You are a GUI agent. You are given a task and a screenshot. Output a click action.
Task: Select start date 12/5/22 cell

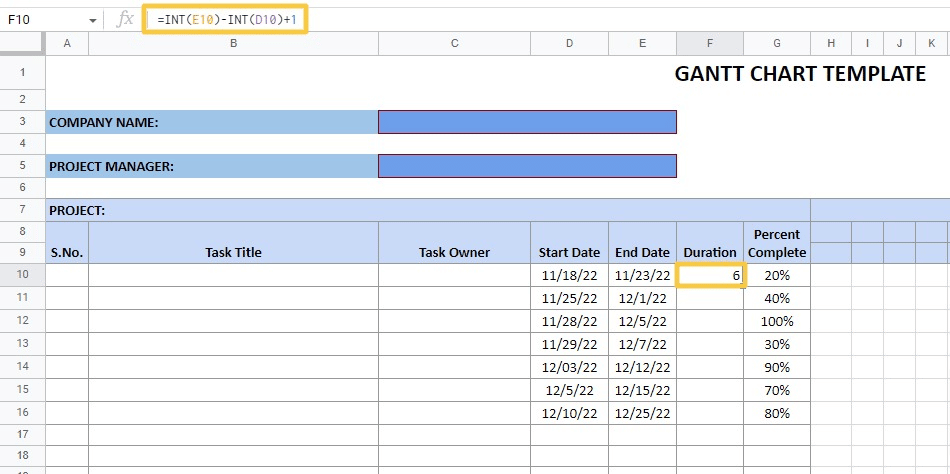tap(570, 390)
